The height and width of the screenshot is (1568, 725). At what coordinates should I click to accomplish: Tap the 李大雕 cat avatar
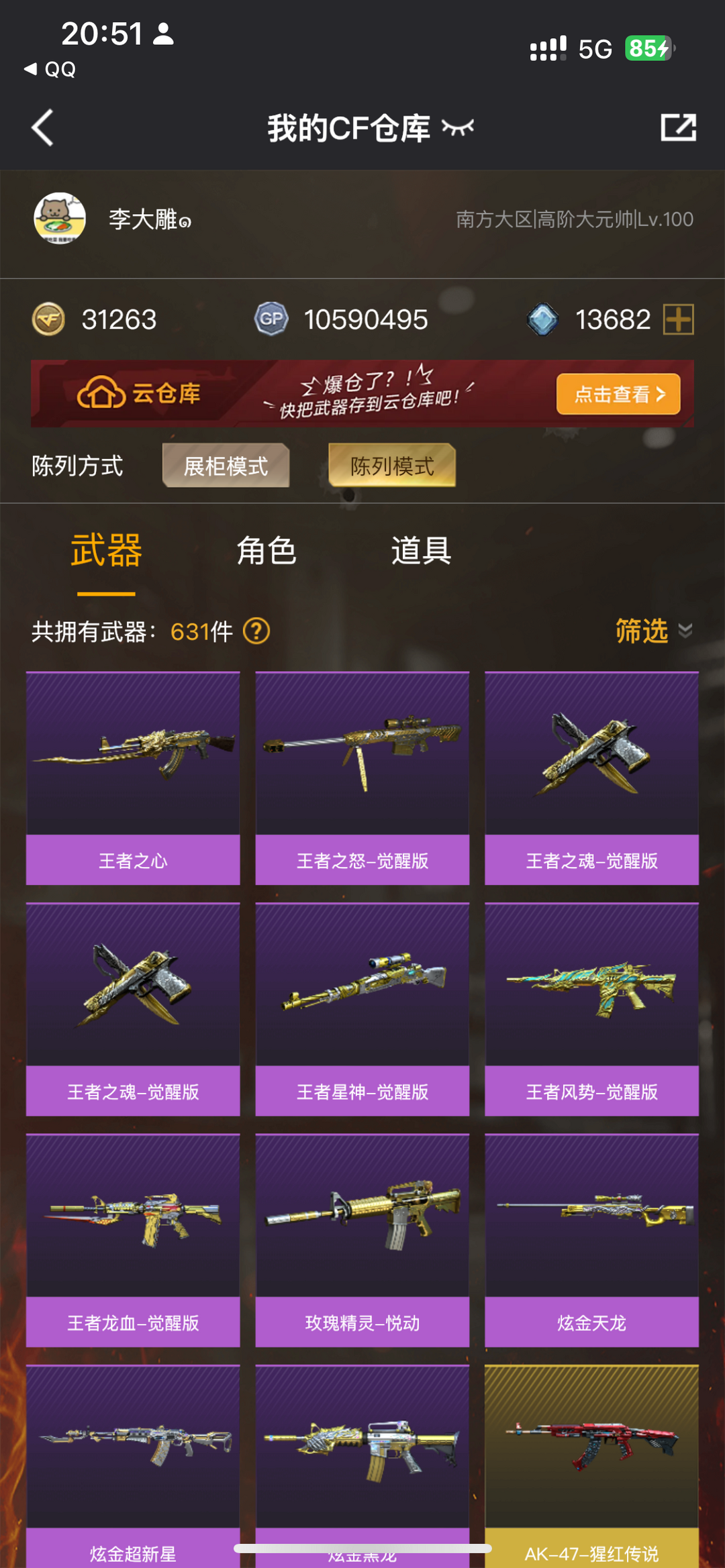click(x=60, y=219)
